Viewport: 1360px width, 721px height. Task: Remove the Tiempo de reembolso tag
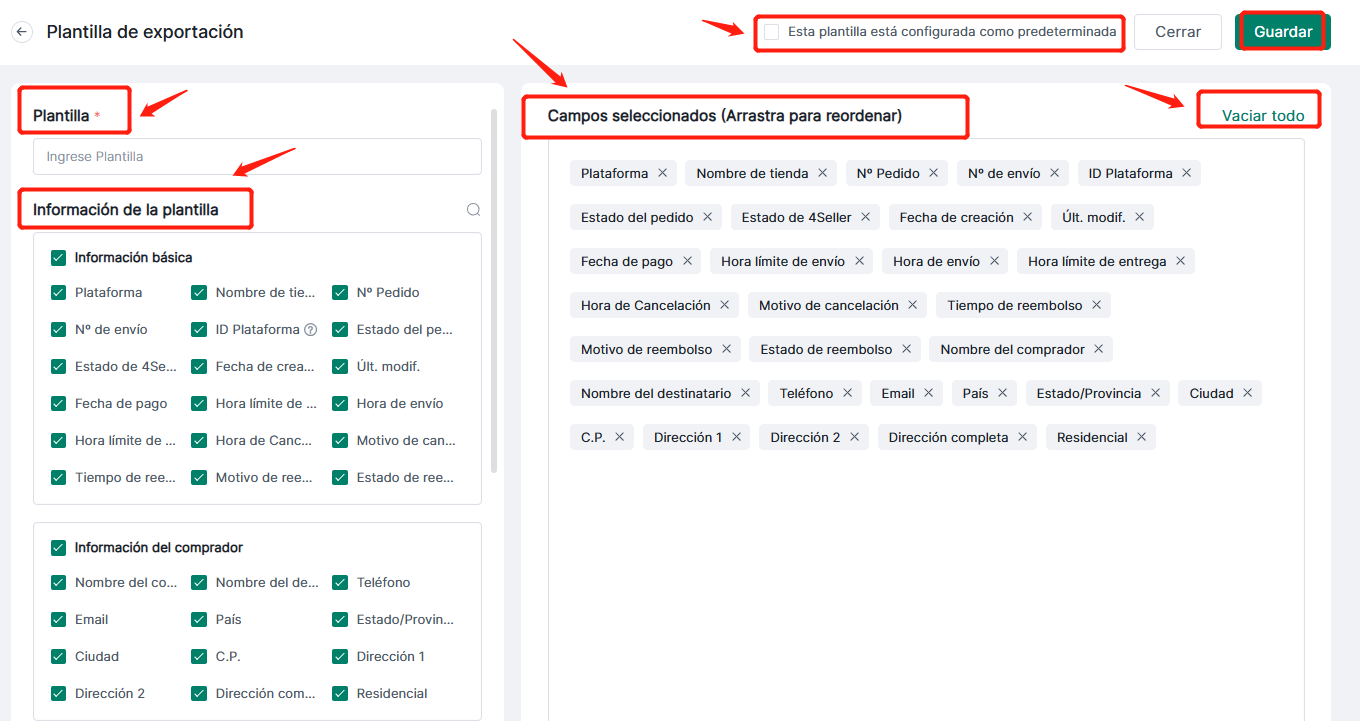(1096, 305)
